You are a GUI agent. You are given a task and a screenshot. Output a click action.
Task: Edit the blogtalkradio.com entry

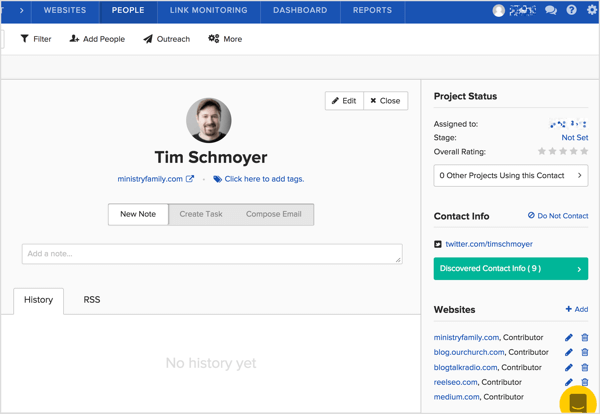(569, 367)
